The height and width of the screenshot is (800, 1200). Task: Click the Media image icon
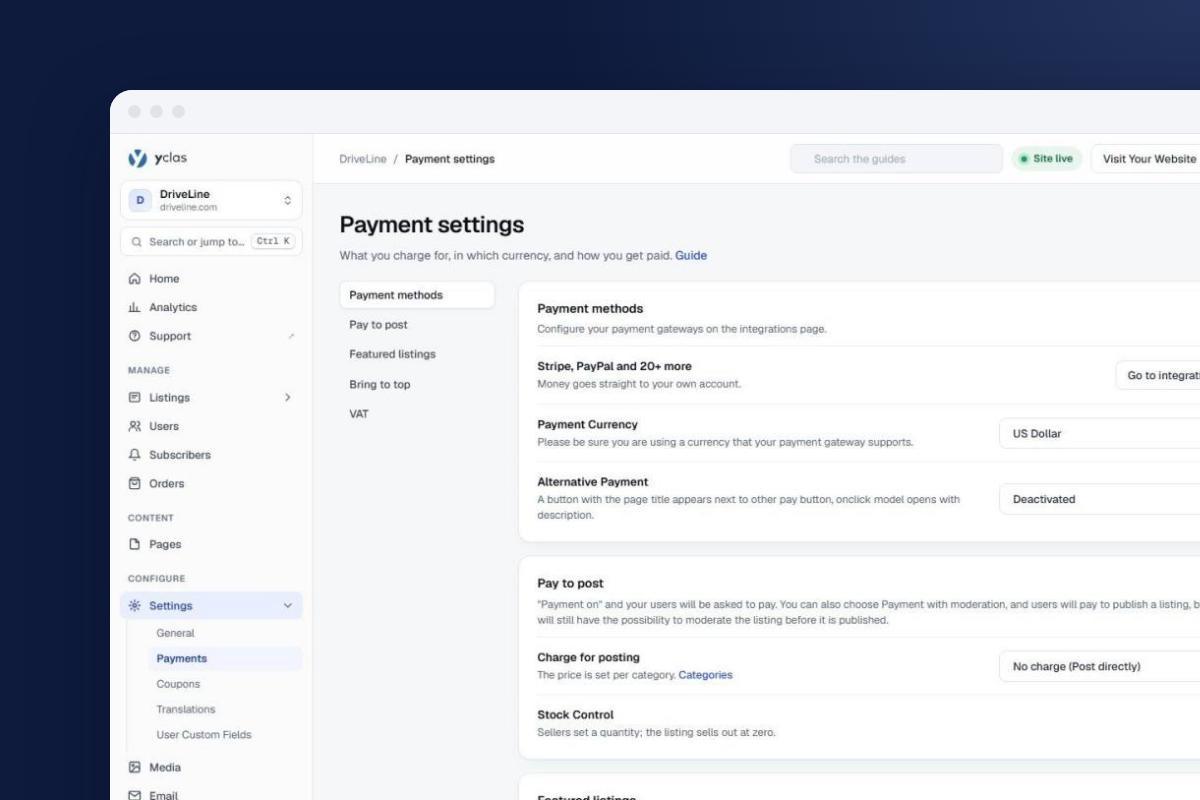coord(135,768)
